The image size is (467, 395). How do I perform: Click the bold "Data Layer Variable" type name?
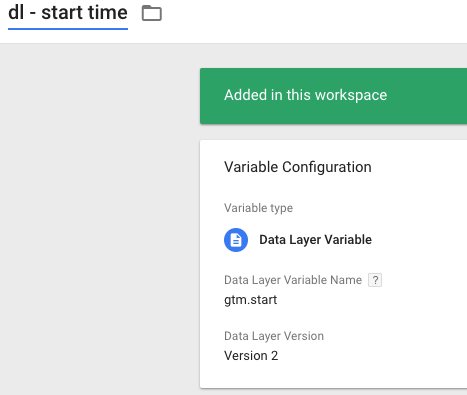(x=315, y=240)
